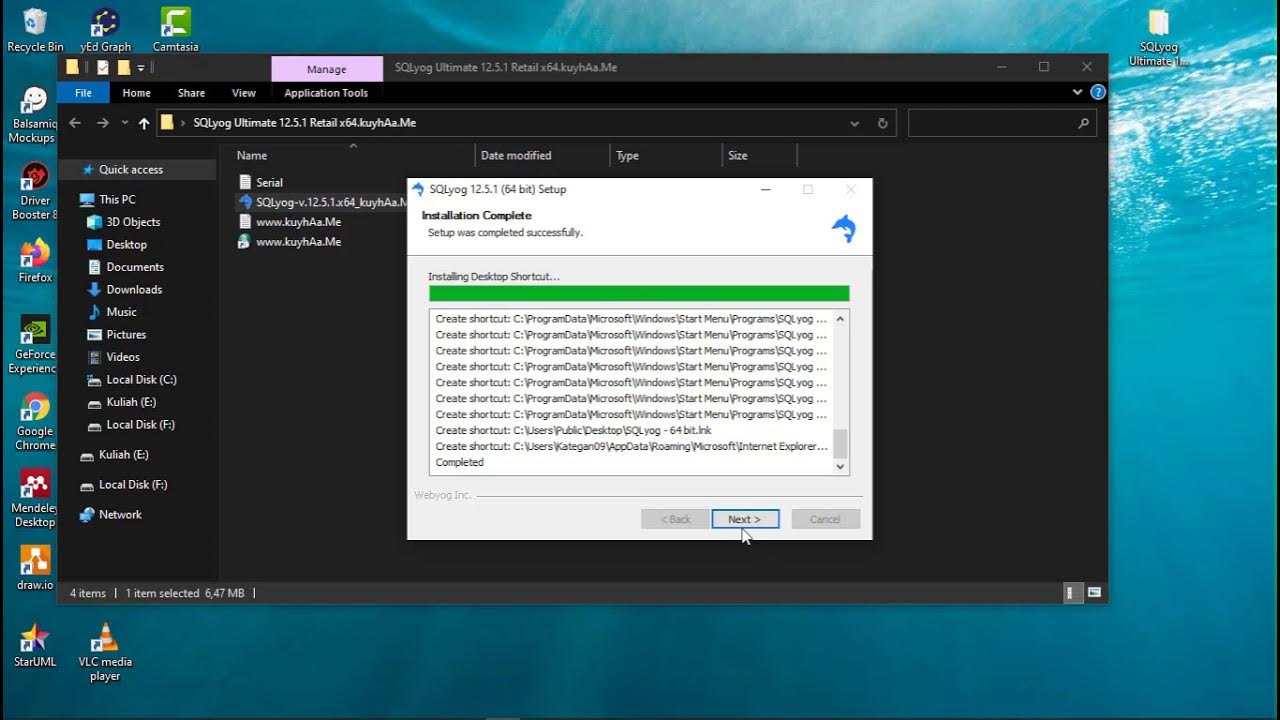Open the Recycle Bin desktop icon
Screen dimensions: 1280x720
pos(35,29)
